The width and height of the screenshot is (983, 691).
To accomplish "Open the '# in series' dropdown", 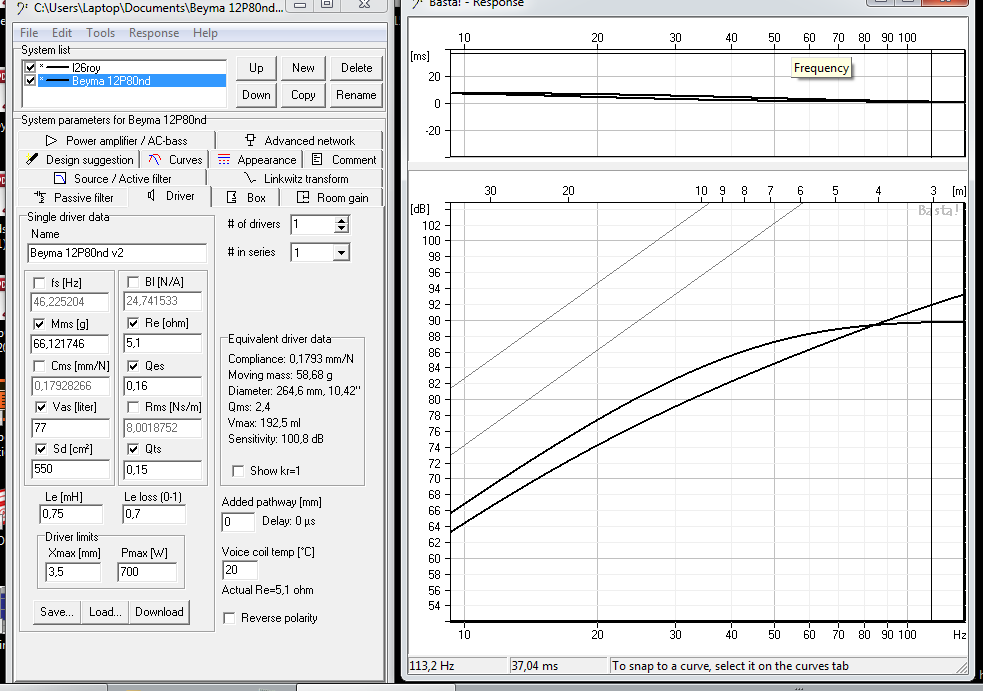I will [341, 253].
